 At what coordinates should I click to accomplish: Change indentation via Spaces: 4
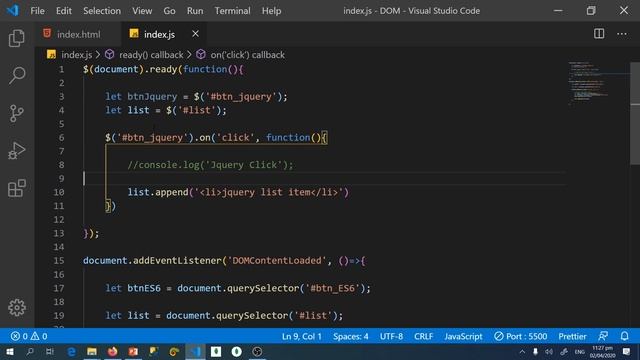click(x=351, y=336)
